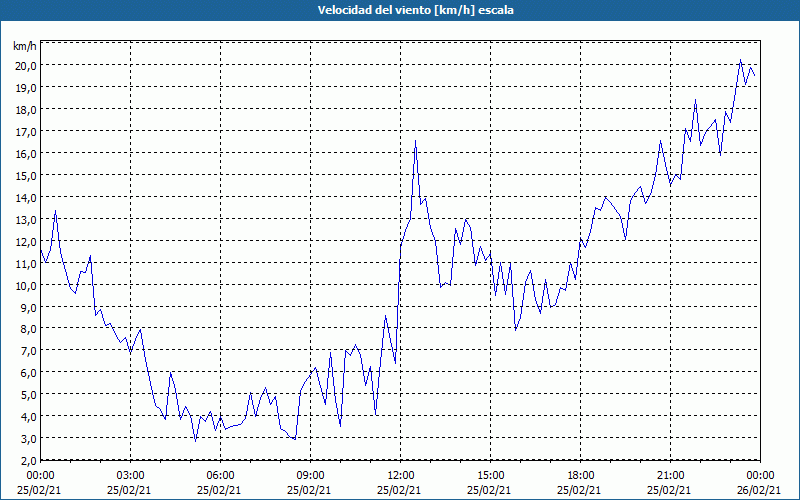Select the '21:00' time label

670,476
